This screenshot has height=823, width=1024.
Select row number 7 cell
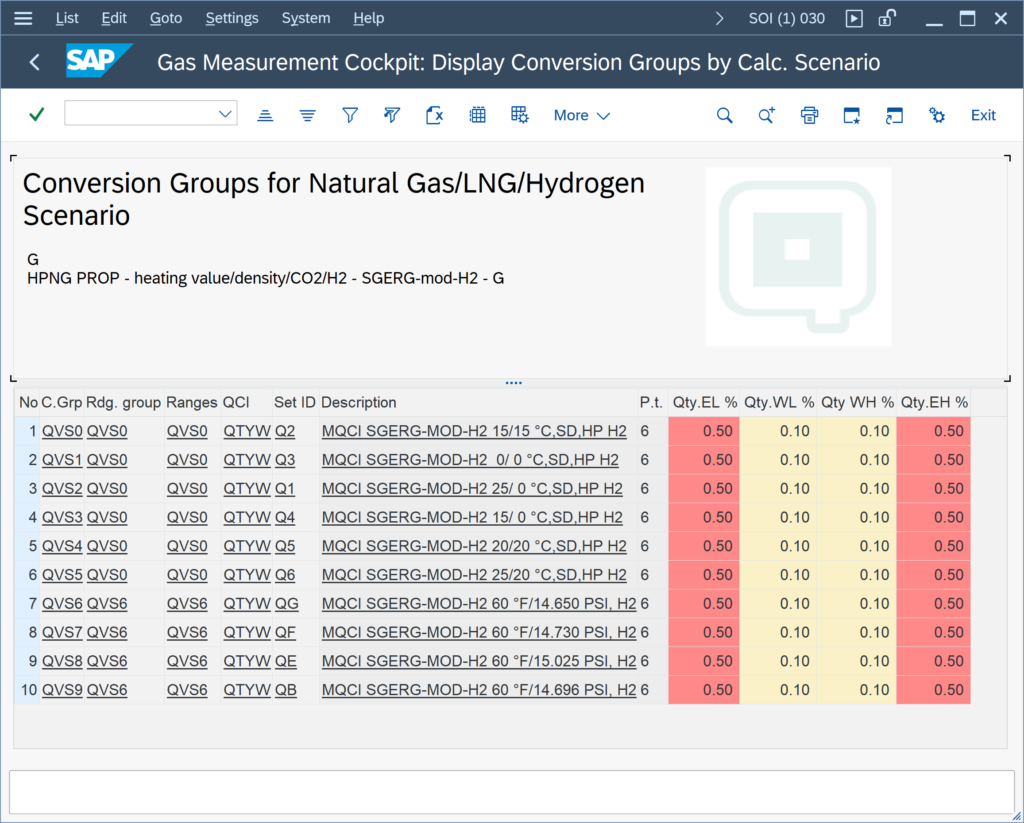coord(27,604)
